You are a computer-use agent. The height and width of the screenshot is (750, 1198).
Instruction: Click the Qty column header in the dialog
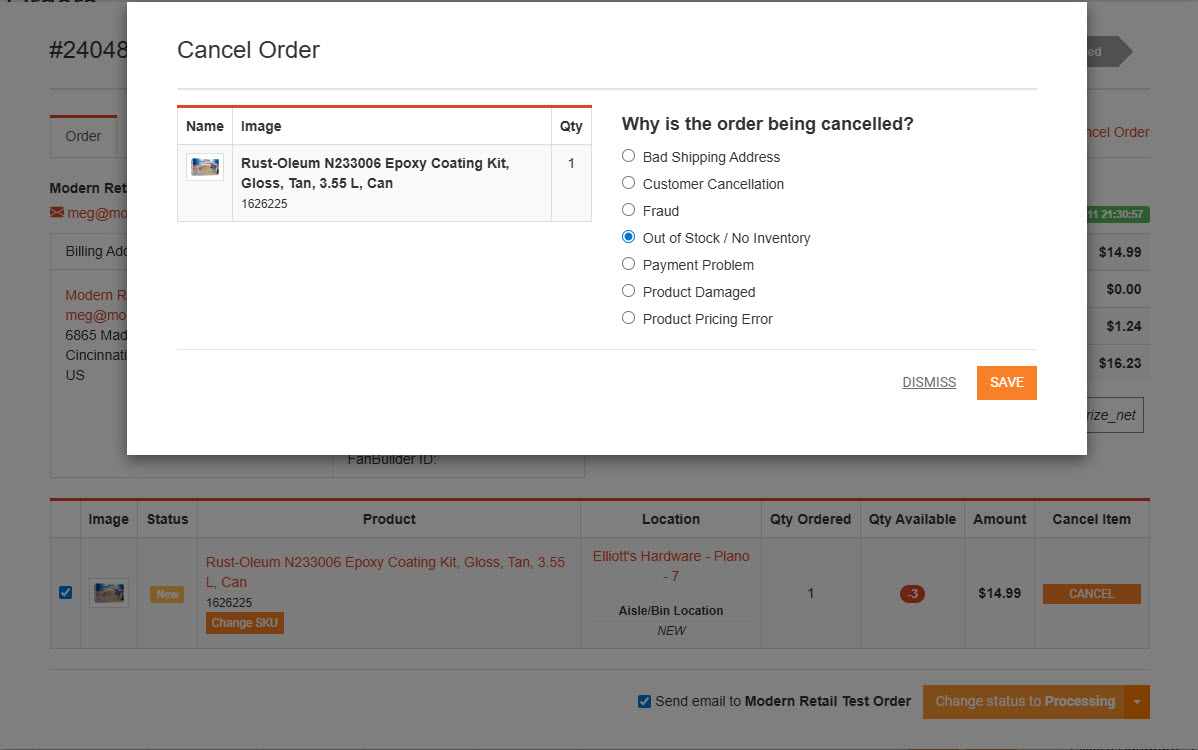[571, 126]
